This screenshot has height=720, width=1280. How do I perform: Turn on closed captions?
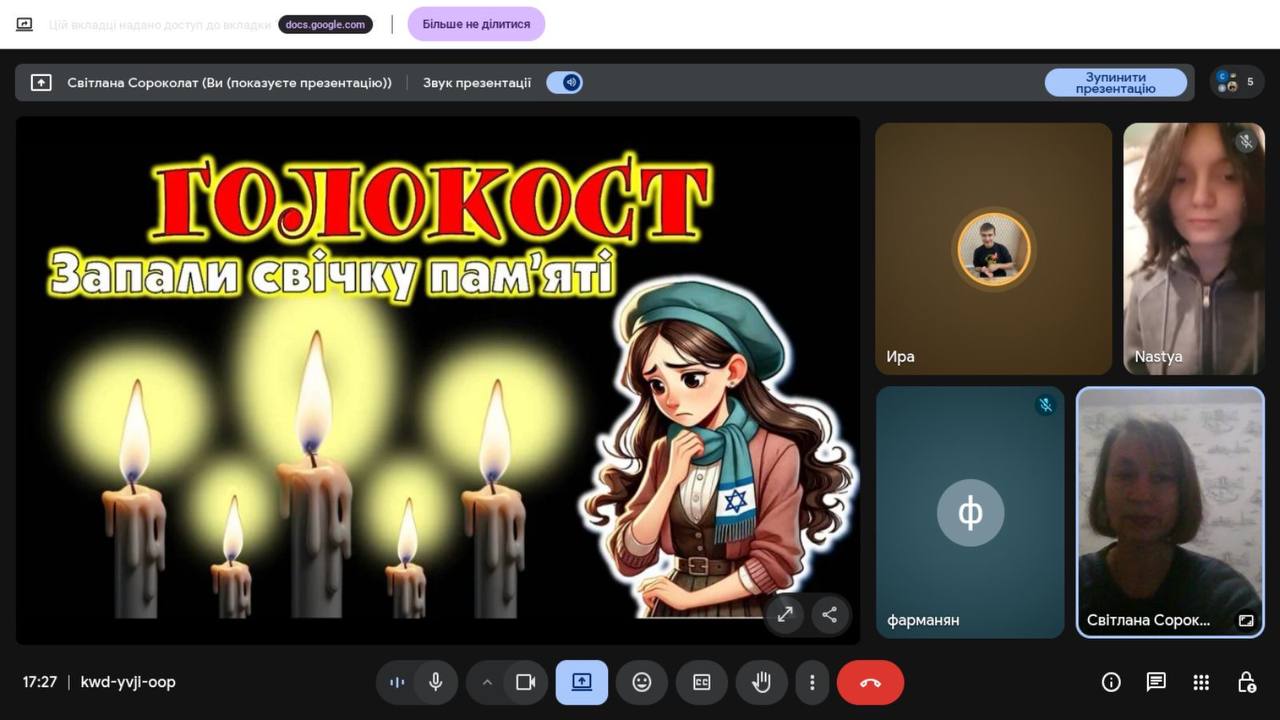702,682
